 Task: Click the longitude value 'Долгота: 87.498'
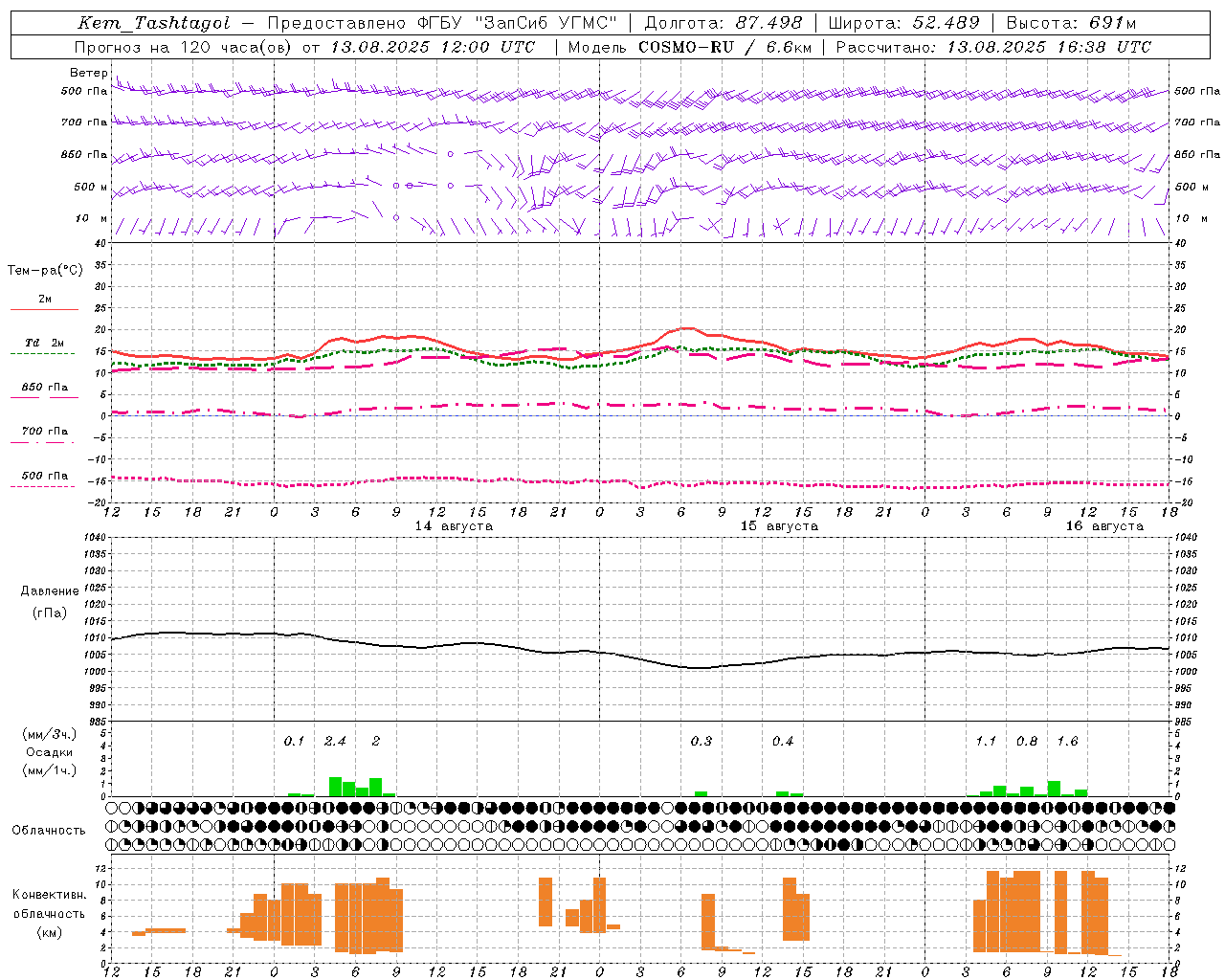click(724, 23)
